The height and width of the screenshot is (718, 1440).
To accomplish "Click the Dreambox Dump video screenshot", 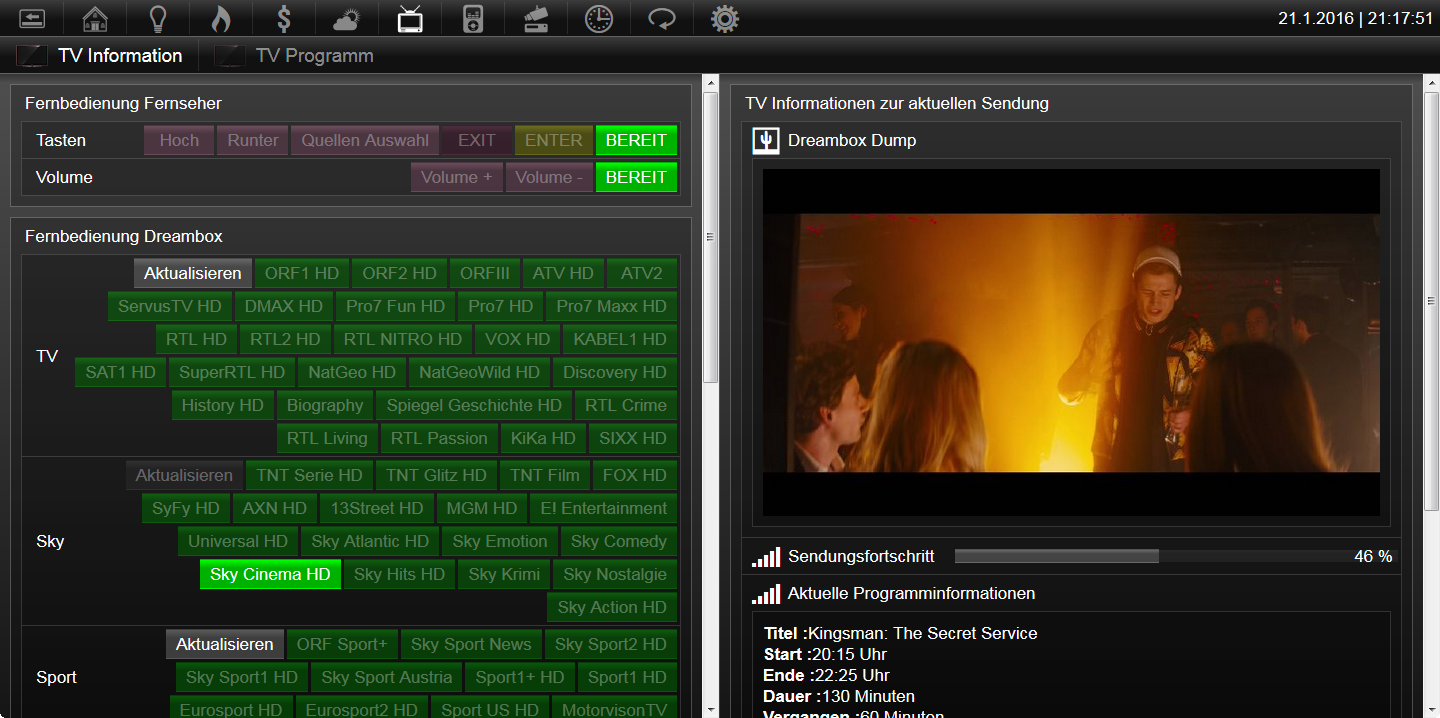I will coord(1071,343).
